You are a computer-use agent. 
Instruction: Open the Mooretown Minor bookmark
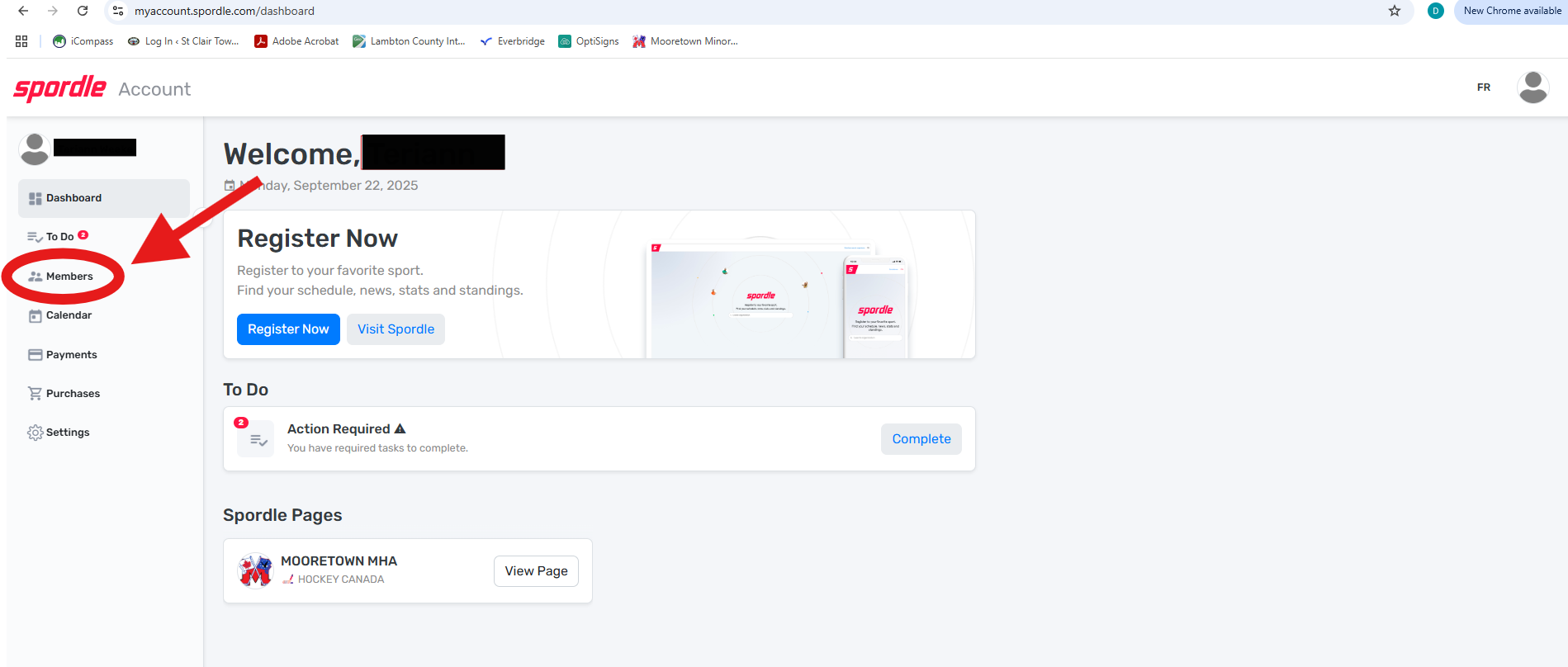point(685,41)
